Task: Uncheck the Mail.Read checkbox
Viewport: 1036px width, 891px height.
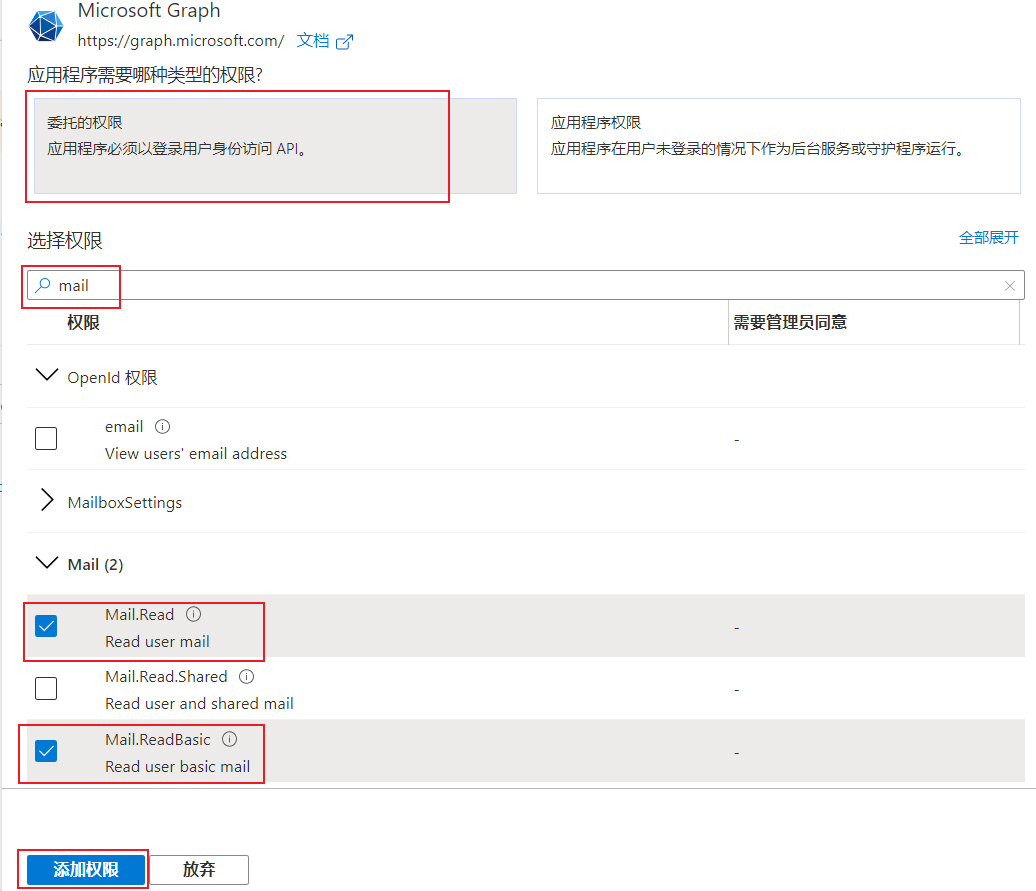Action: click(46, 626)
